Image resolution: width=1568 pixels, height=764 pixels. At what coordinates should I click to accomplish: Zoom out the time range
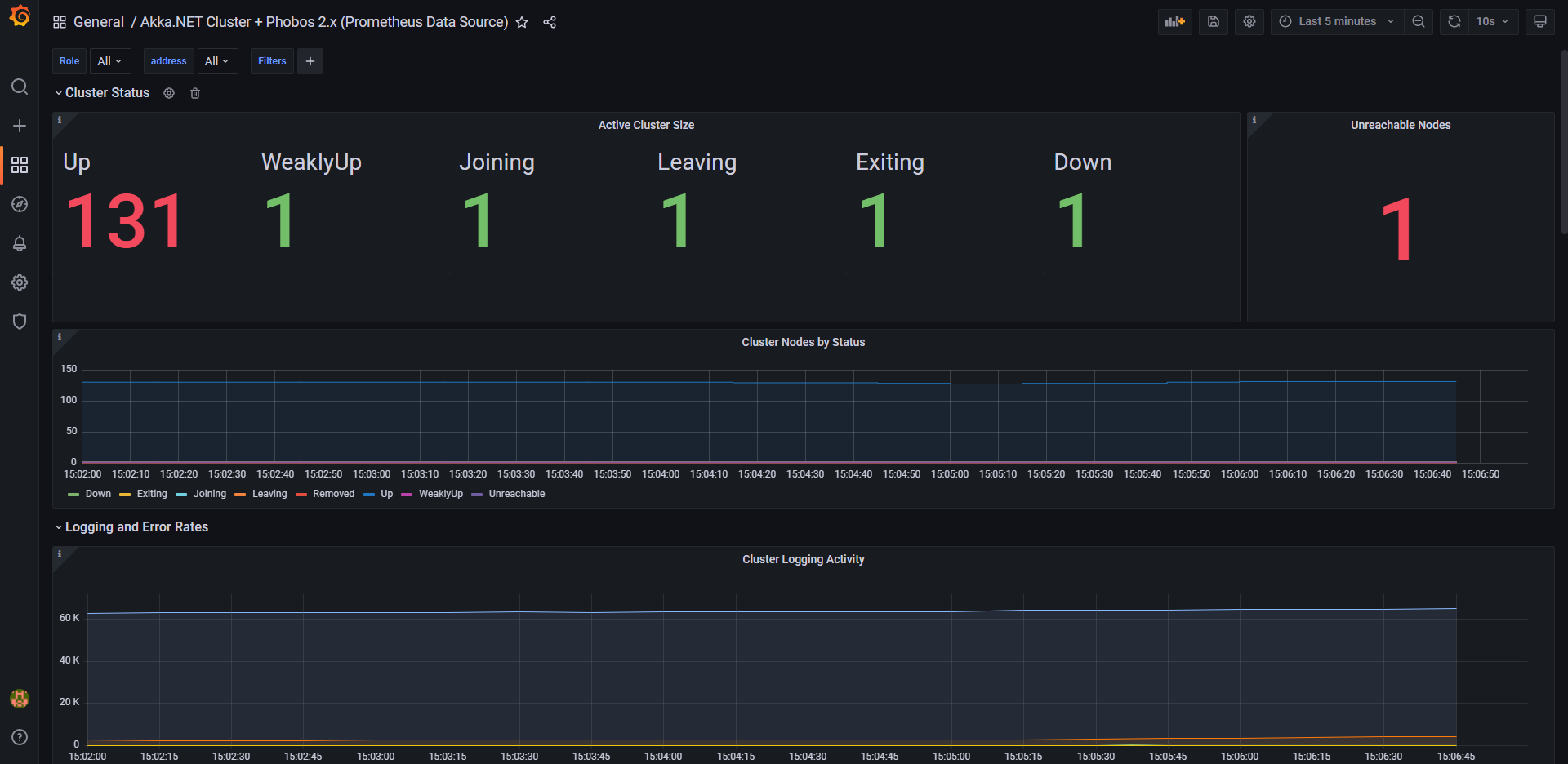(1419, 22)
